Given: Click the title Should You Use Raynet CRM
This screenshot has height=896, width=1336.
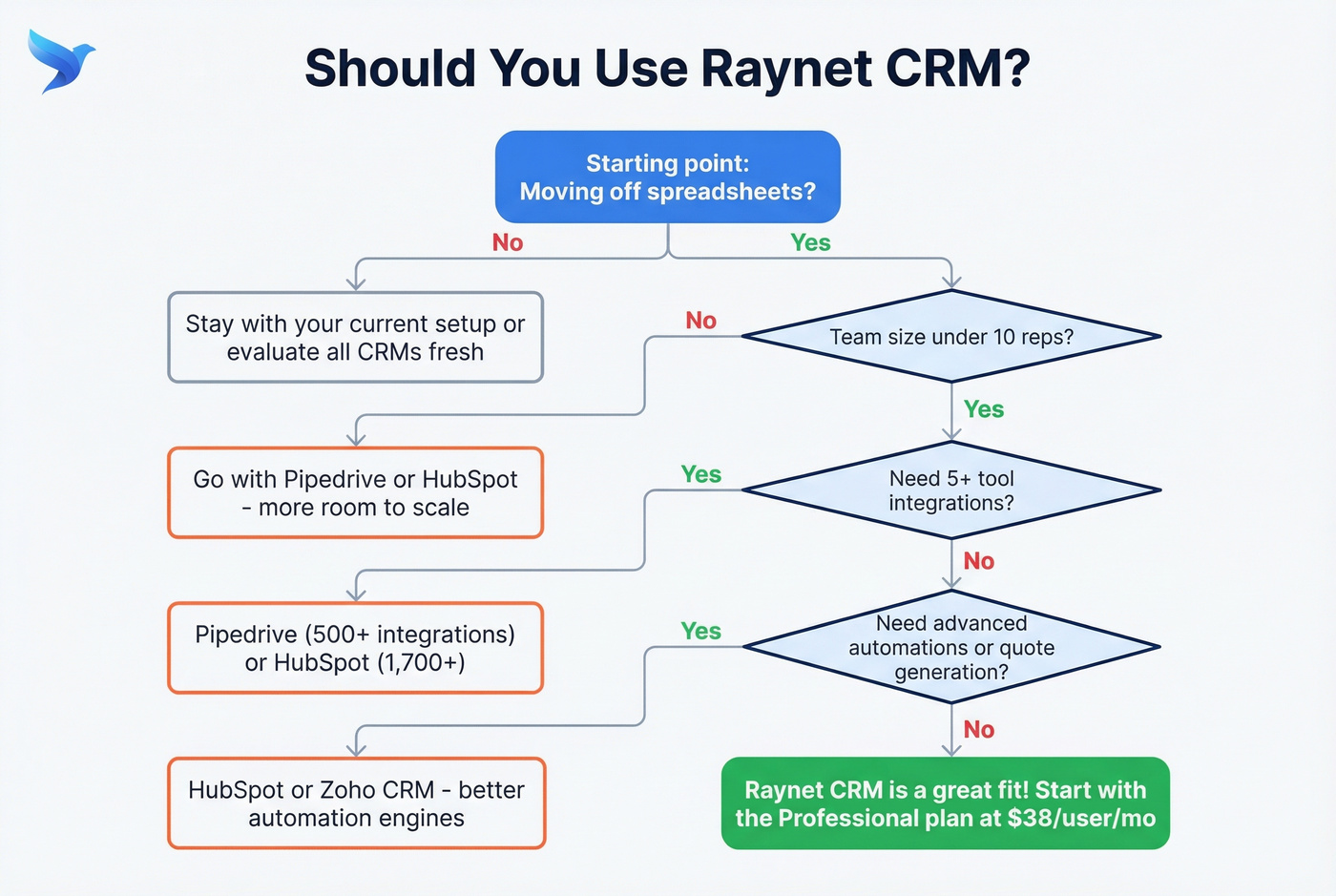Looking at the screenshot, I should point(668,67).
